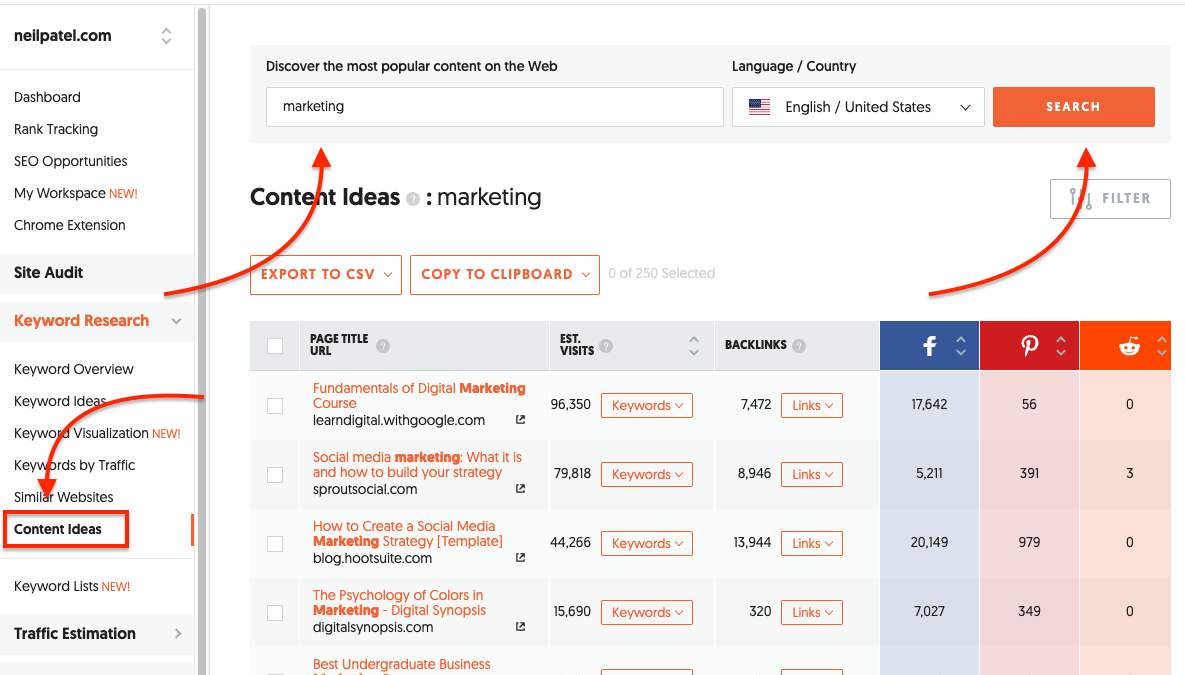This screenshot has height=675, width=1185.
Task: Open Keywords dropdown for sproutsocial.com row
Action: (647, 475)
